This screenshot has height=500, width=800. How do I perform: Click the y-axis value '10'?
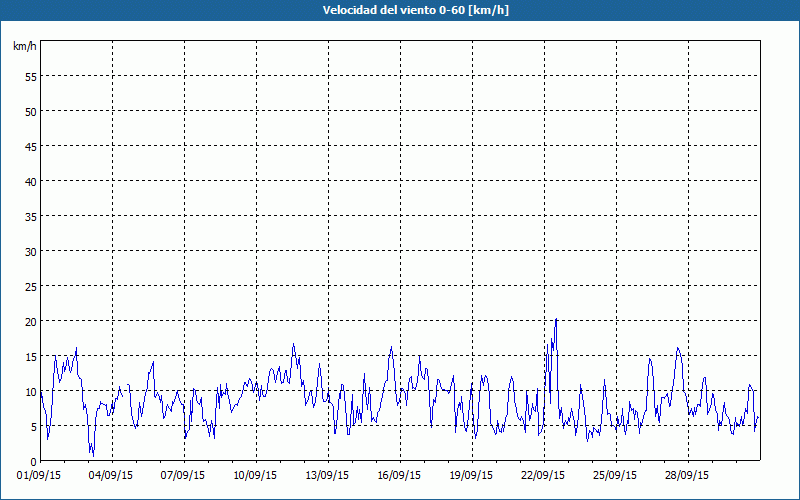point(31,392)
